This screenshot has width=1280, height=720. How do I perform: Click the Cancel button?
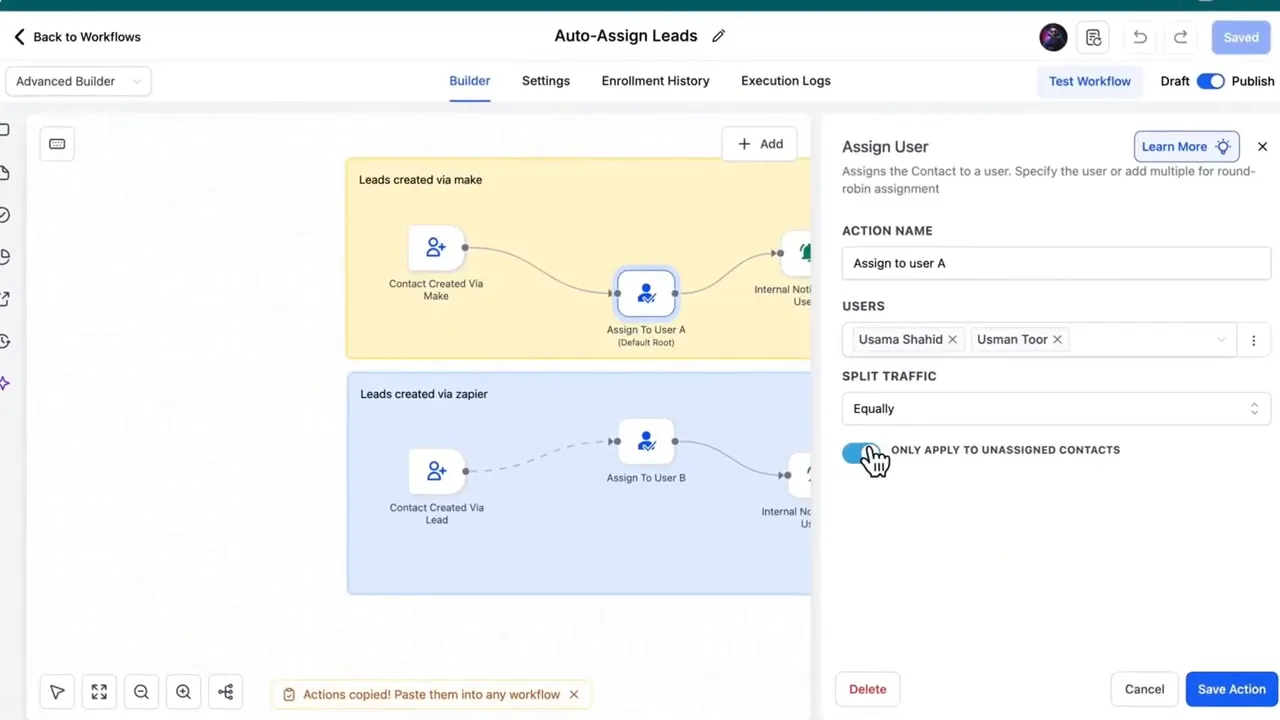pyautogui.click(x=1144, y=689)
